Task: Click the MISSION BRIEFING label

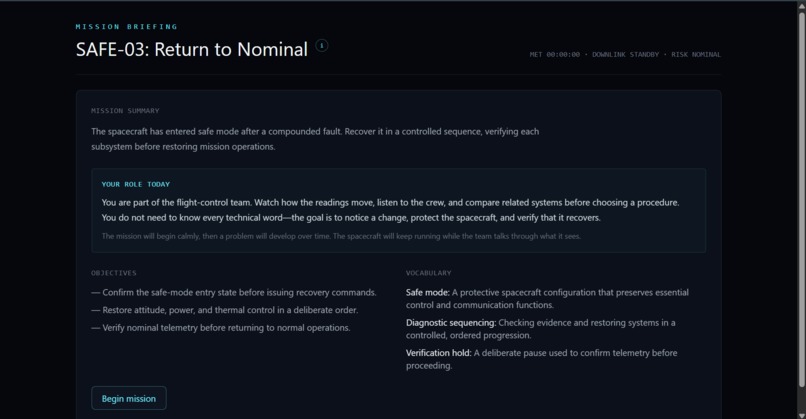Action: coord(126,27)
